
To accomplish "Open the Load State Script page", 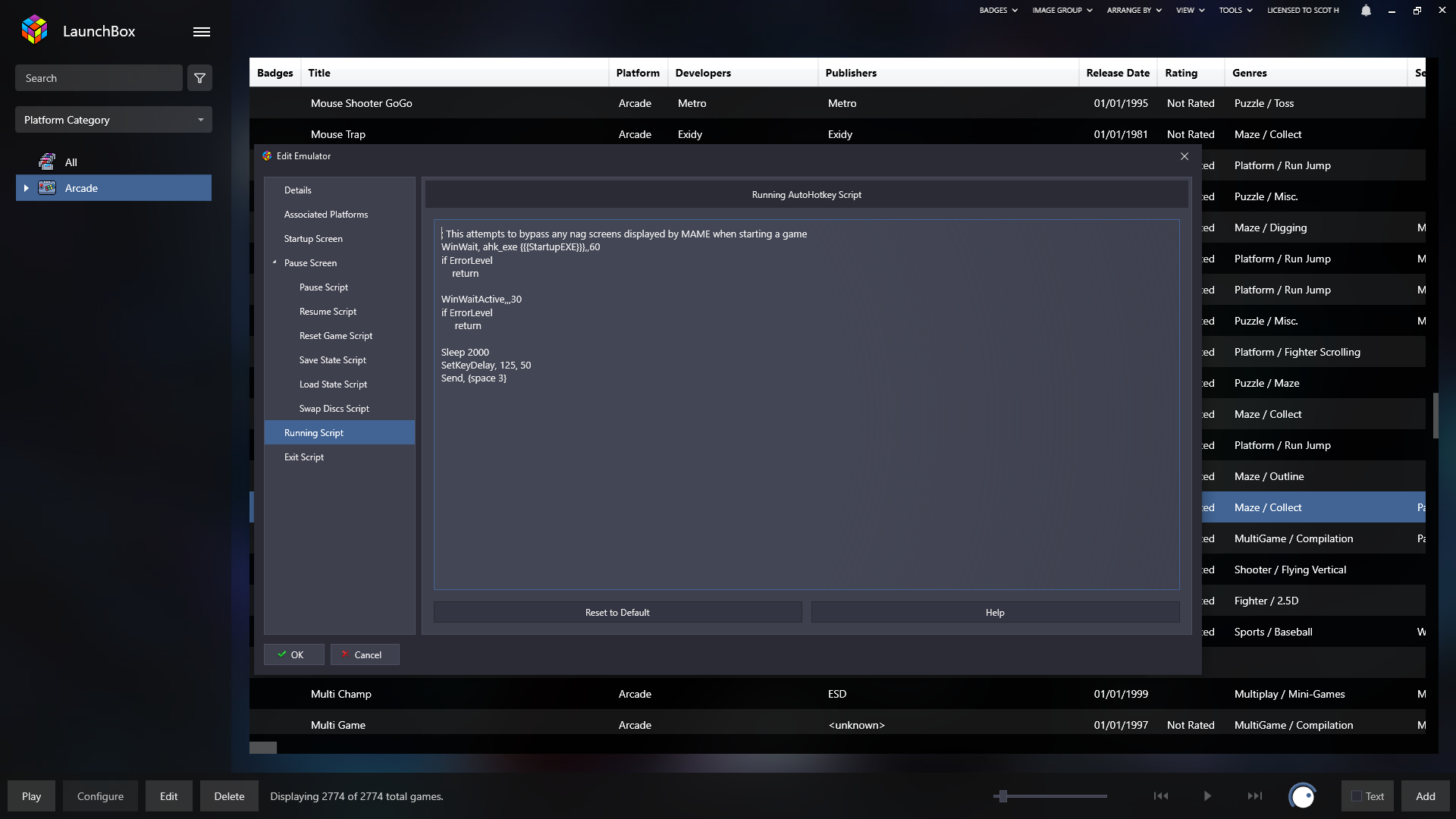I will tap(340, 384).
